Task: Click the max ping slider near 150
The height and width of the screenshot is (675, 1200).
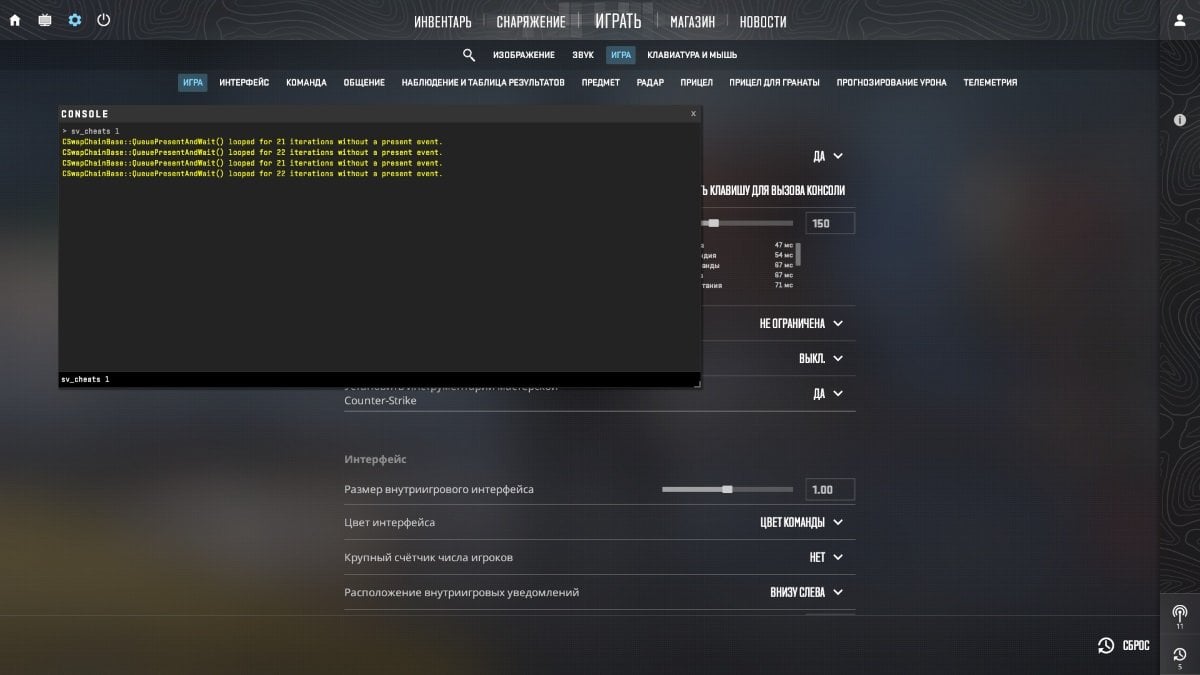Action: (748, 223)
